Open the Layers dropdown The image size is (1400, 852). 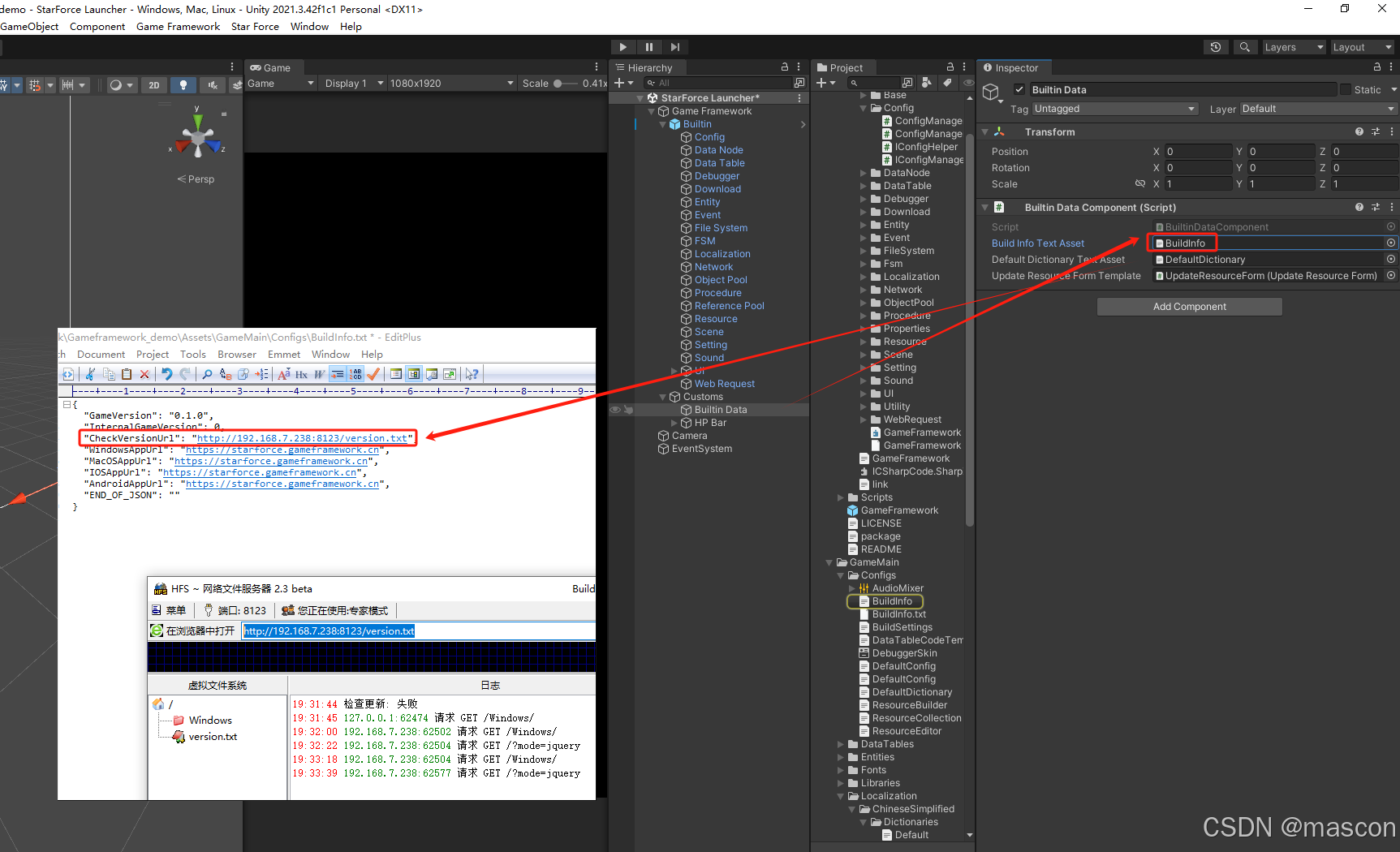[1293, 46]
